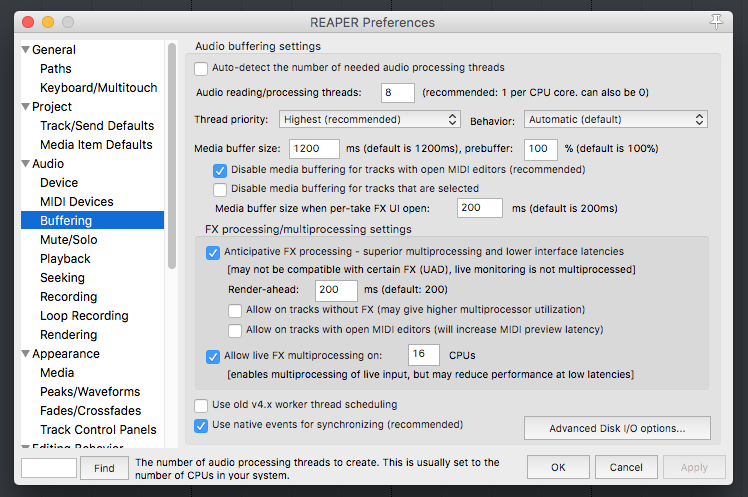Select the General category label

[x=53, y=50]
